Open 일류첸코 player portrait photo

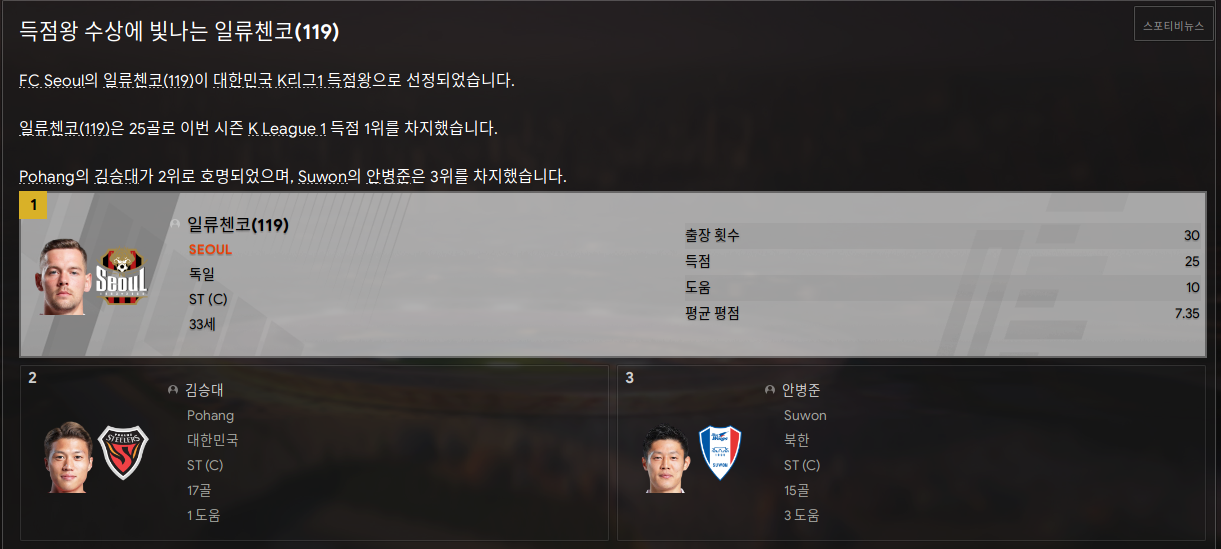(65, 277)
